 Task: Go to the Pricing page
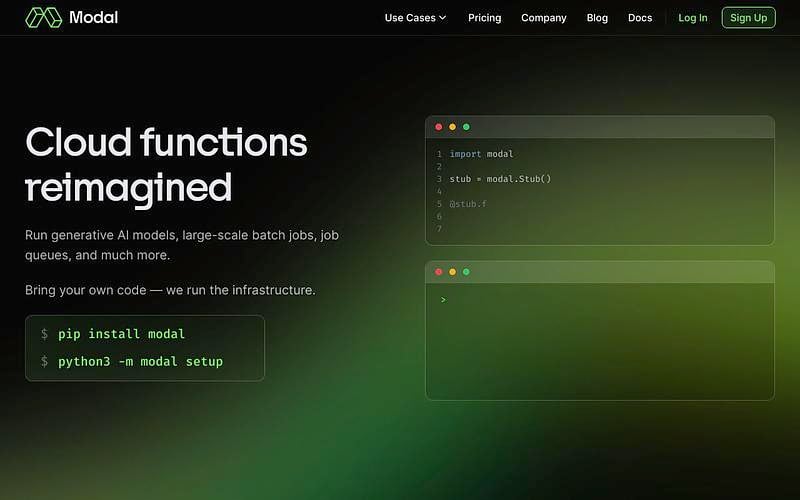coord(485,18)
